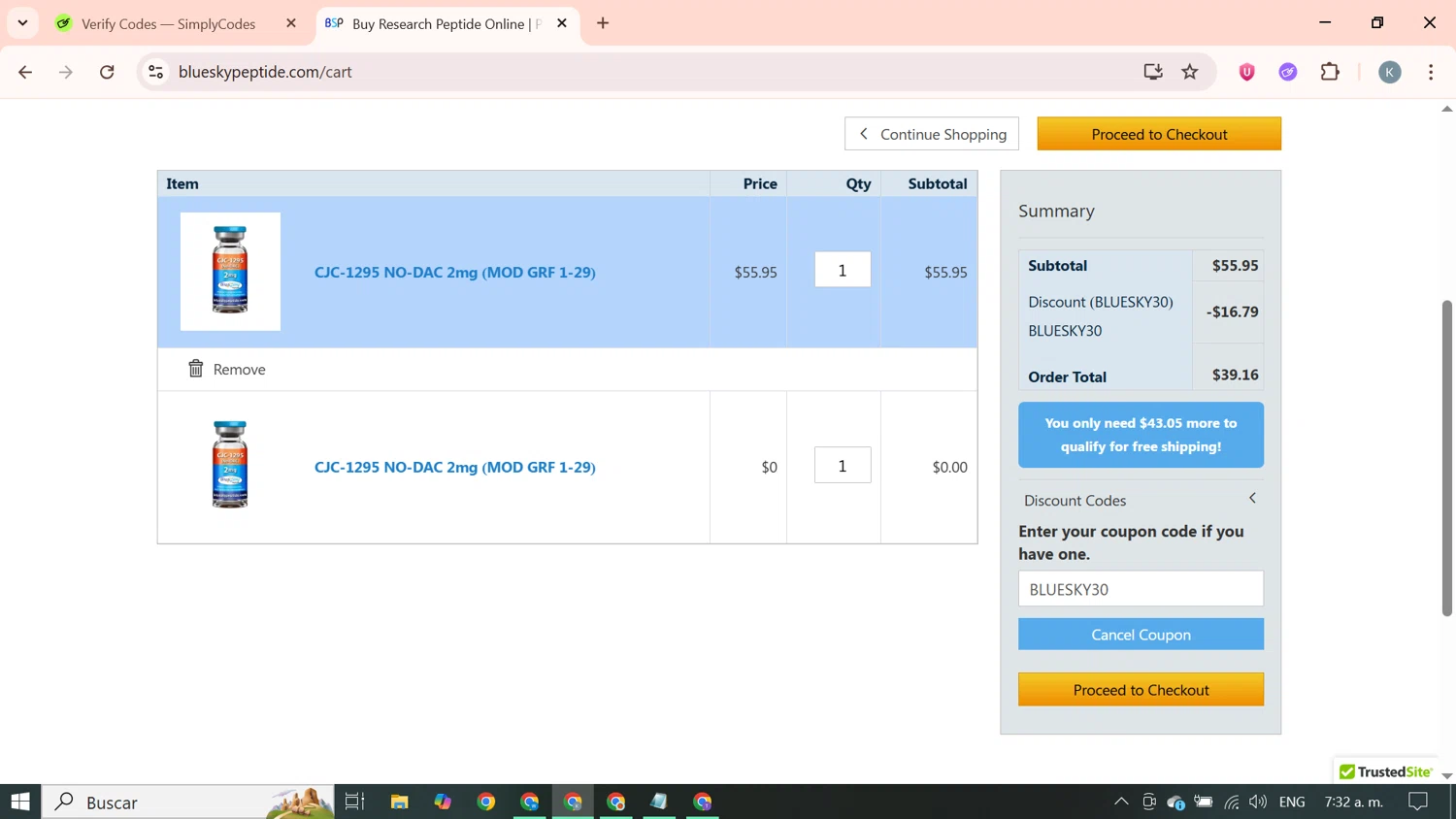Click the page vertical scrollbar
Image resolution: width=1456 pixels, height=819 pixels.
pyautogui.click(x=1446, y=458)
